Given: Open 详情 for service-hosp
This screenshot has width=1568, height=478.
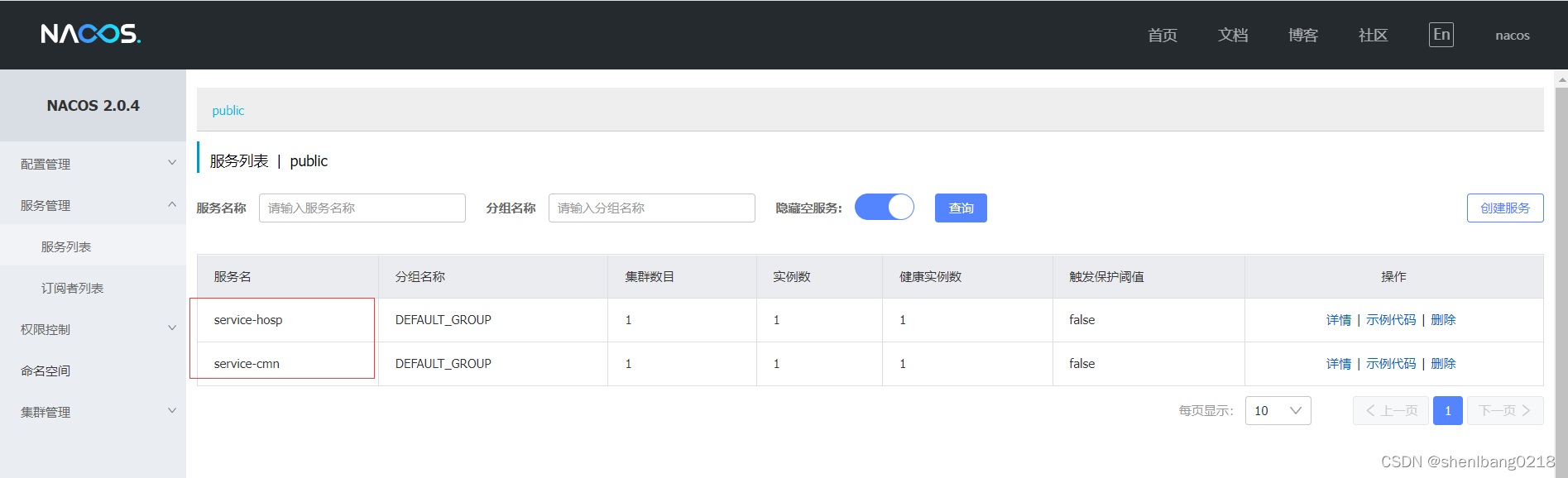Looking at the screenshot, I should (1339, 320).
